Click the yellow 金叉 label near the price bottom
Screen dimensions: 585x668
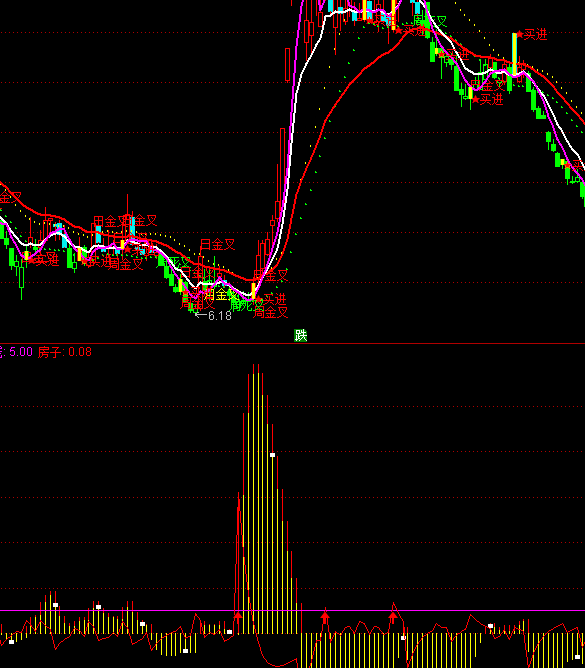click(x=221, y=294)
